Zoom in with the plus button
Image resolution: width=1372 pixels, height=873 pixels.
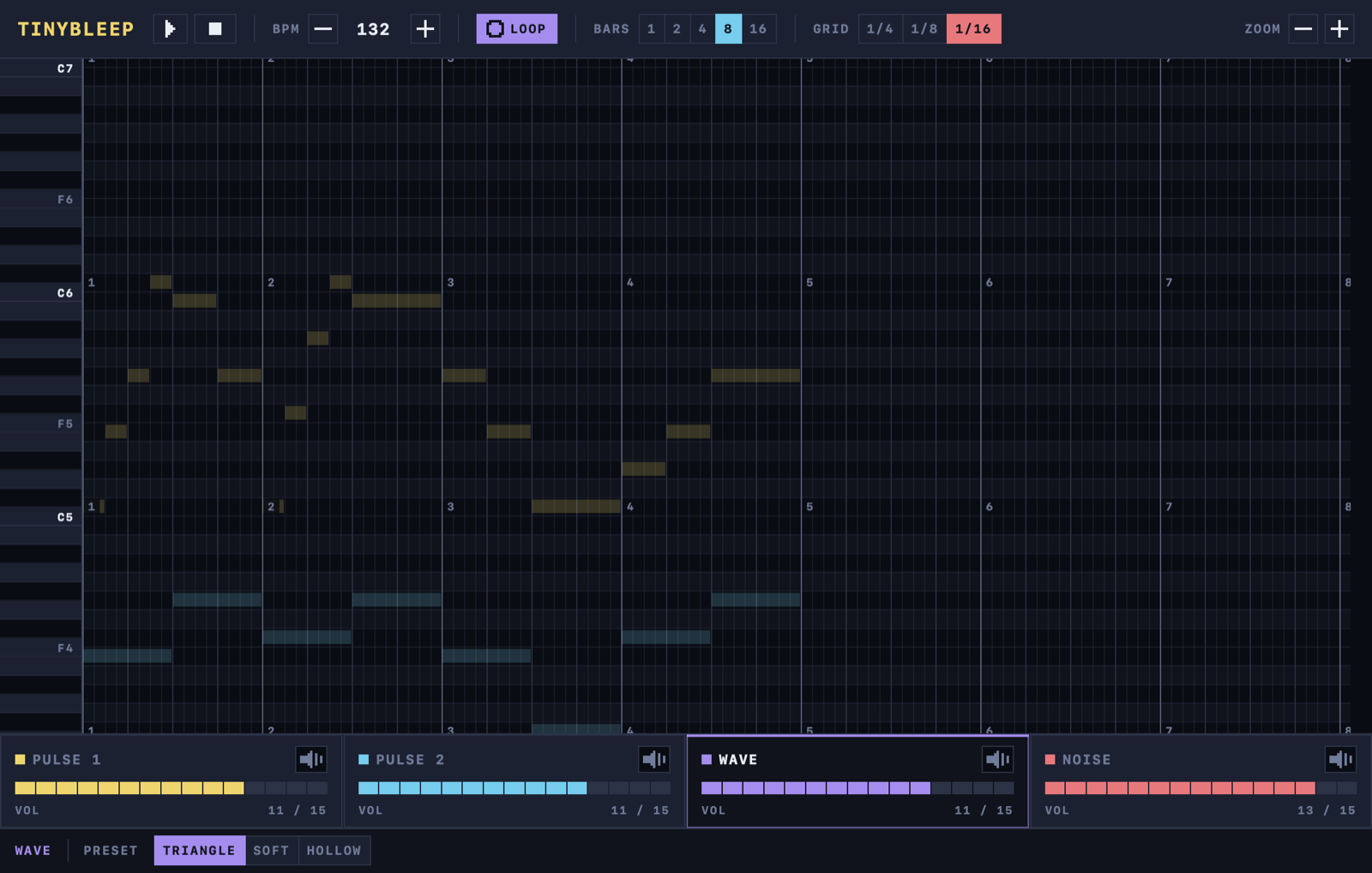pos(1339,29)
